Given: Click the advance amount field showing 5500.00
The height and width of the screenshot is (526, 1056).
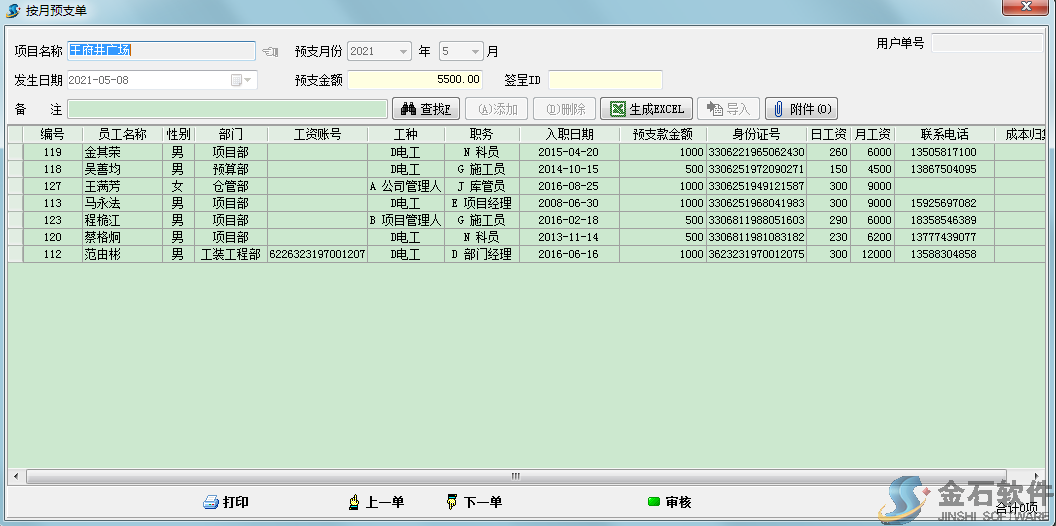Looking at the screenshot, I should pyautogui.click(x=415, y=80).
